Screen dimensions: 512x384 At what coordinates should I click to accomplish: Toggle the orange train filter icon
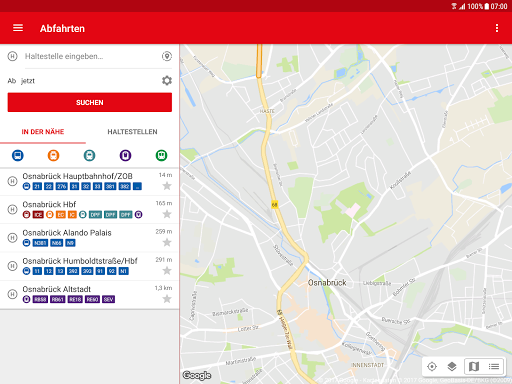pos(53,155)
